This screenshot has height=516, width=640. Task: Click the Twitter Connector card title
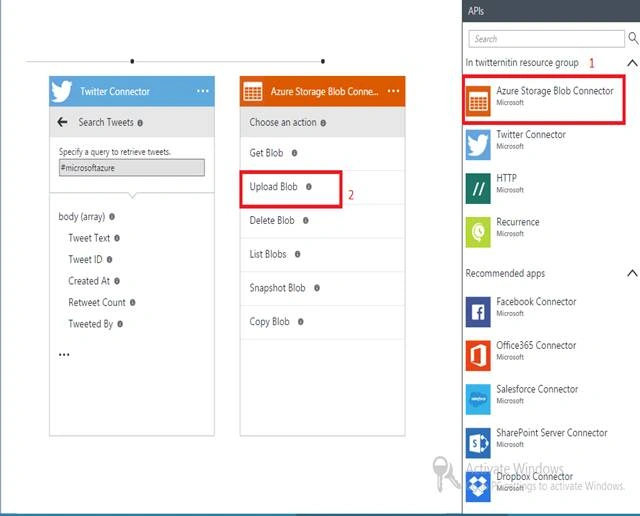point(115,91)
